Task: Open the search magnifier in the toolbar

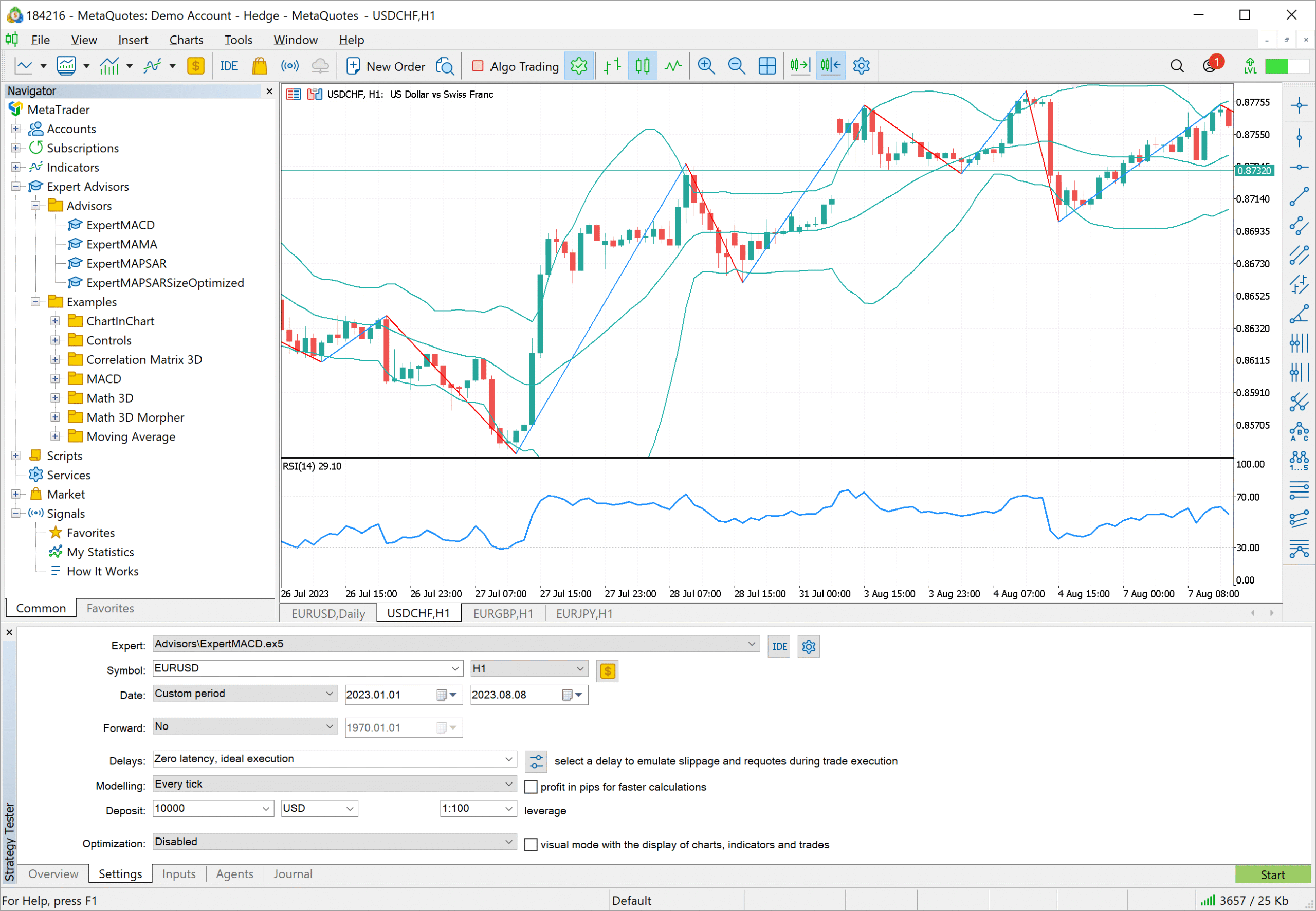Action: [x=1177, y=66]
